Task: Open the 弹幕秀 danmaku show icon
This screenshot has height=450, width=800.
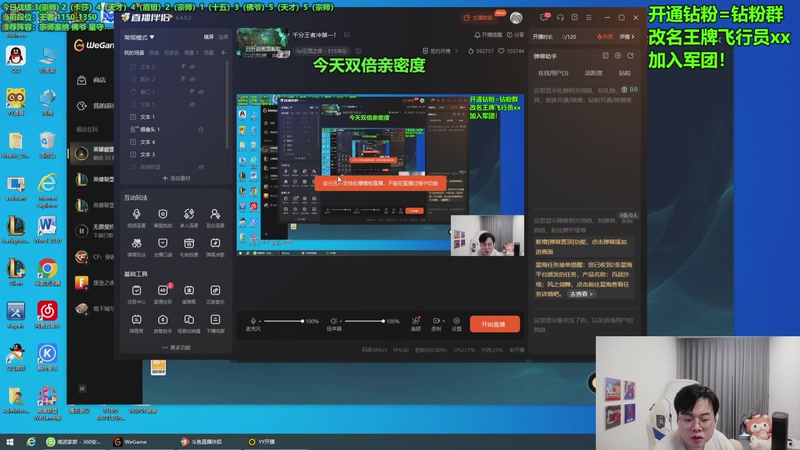Action: pyautogui.click(x=136, y=320)
